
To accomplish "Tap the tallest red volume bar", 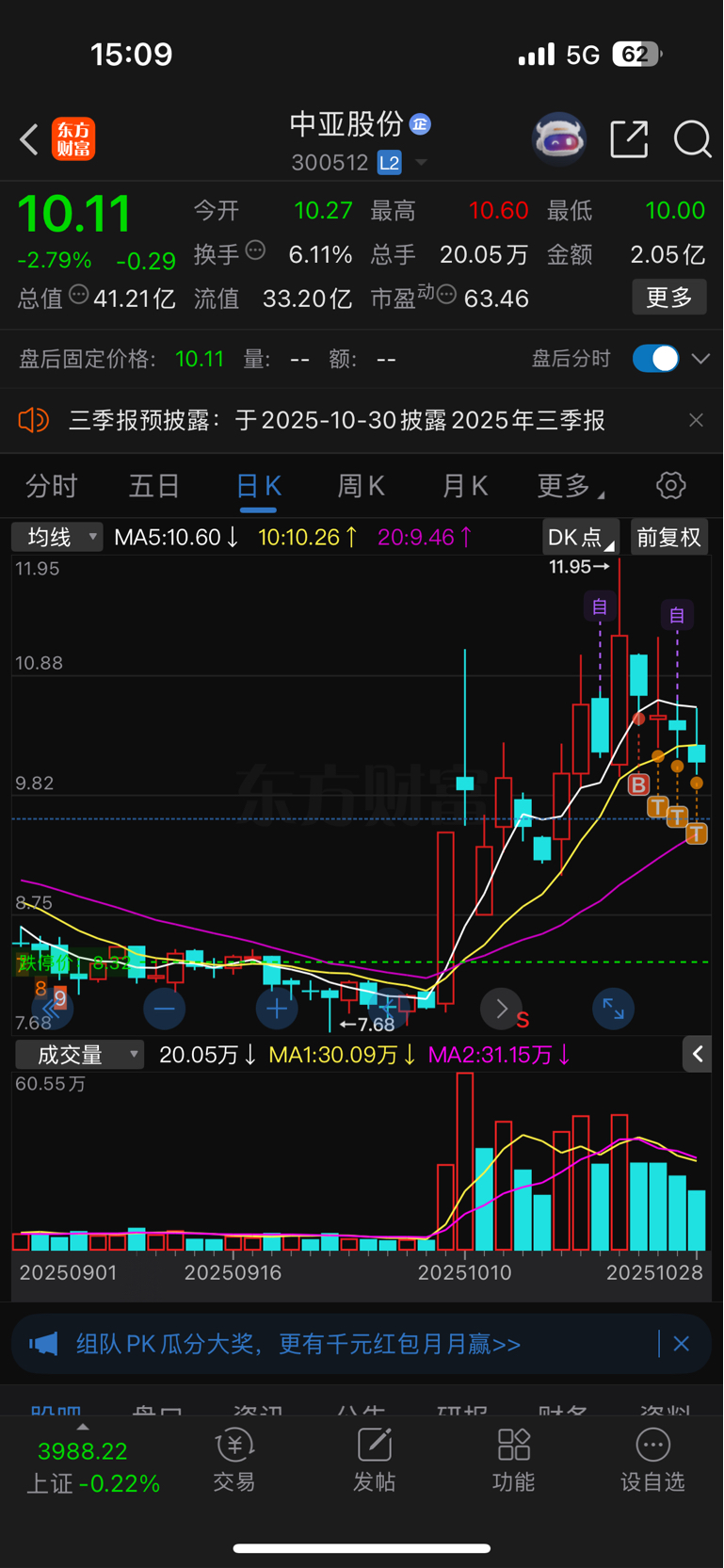I will coord(465,1161).
